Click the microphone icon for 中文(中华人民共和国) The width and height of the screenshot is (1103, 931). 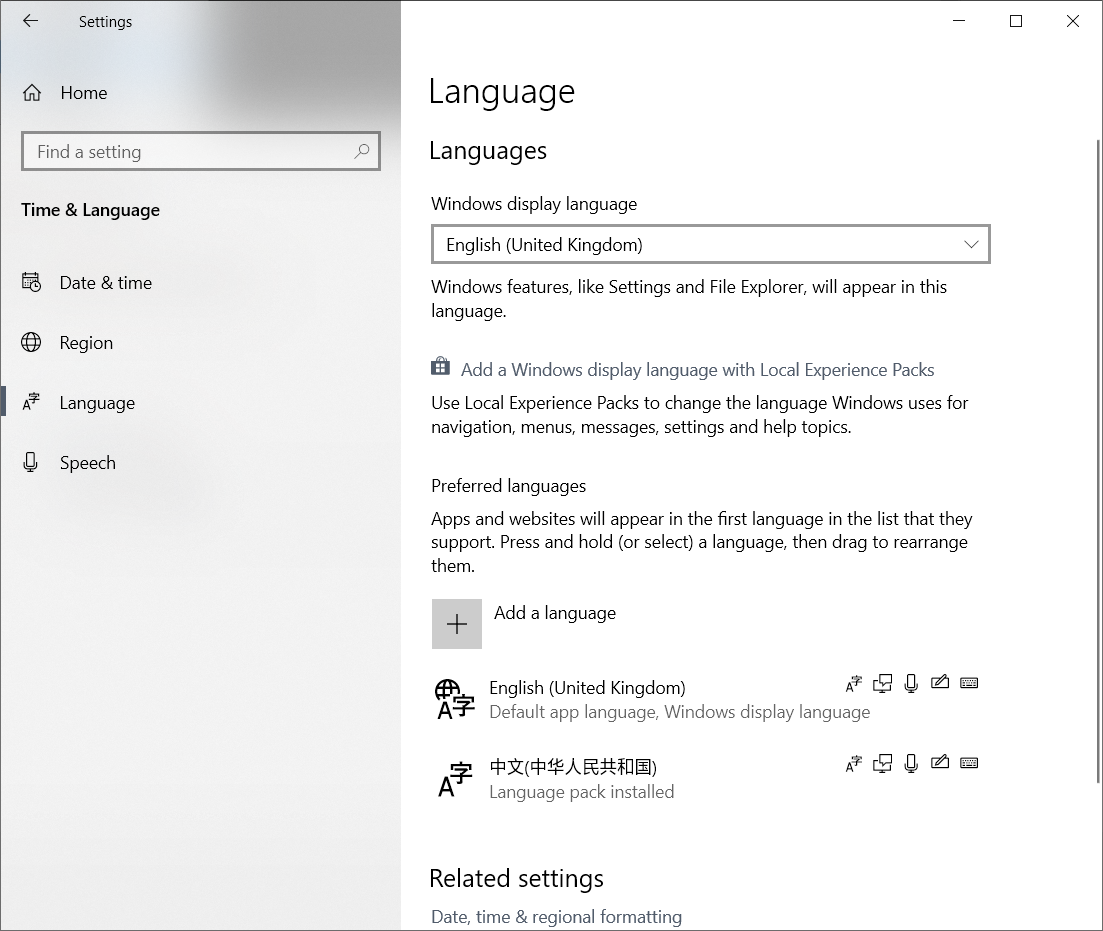click(x=911, y=763)
